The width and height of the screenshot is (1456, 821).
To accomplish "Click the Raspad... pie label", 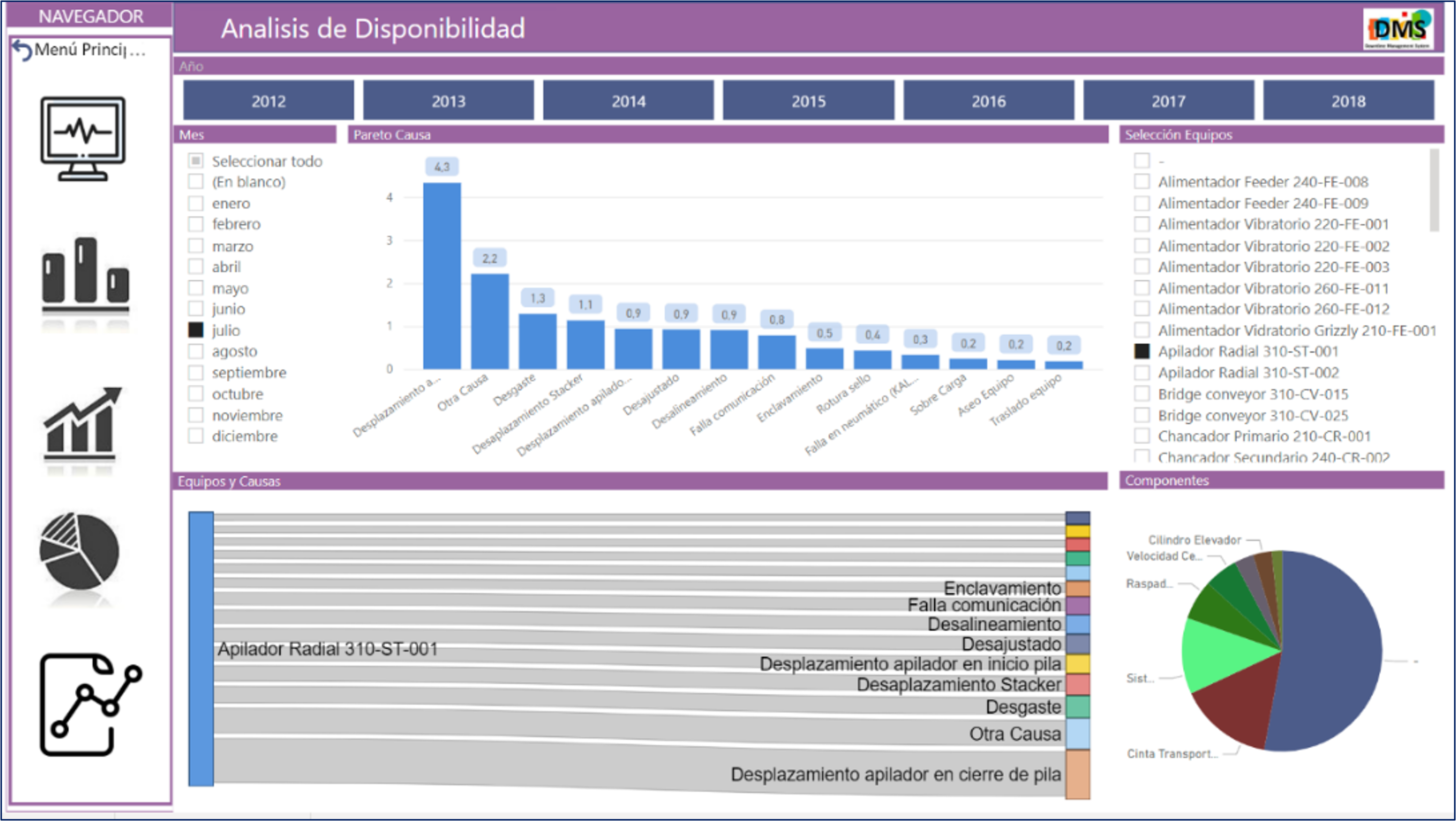I will 1149,583.
